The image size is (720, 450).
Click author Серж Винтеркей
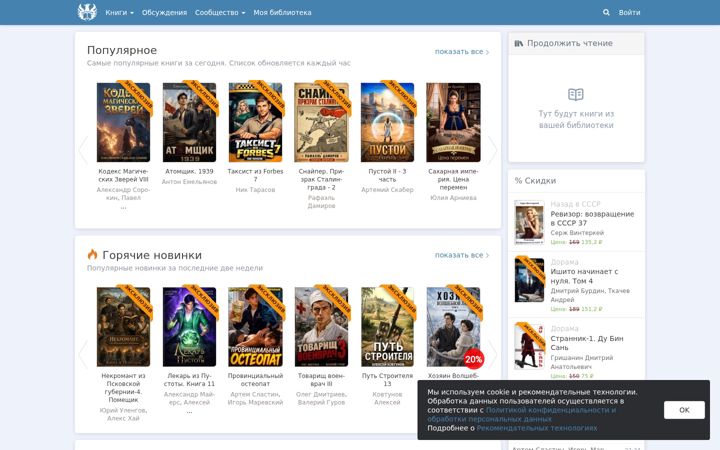pyautogui.click(x=577, y=233)
